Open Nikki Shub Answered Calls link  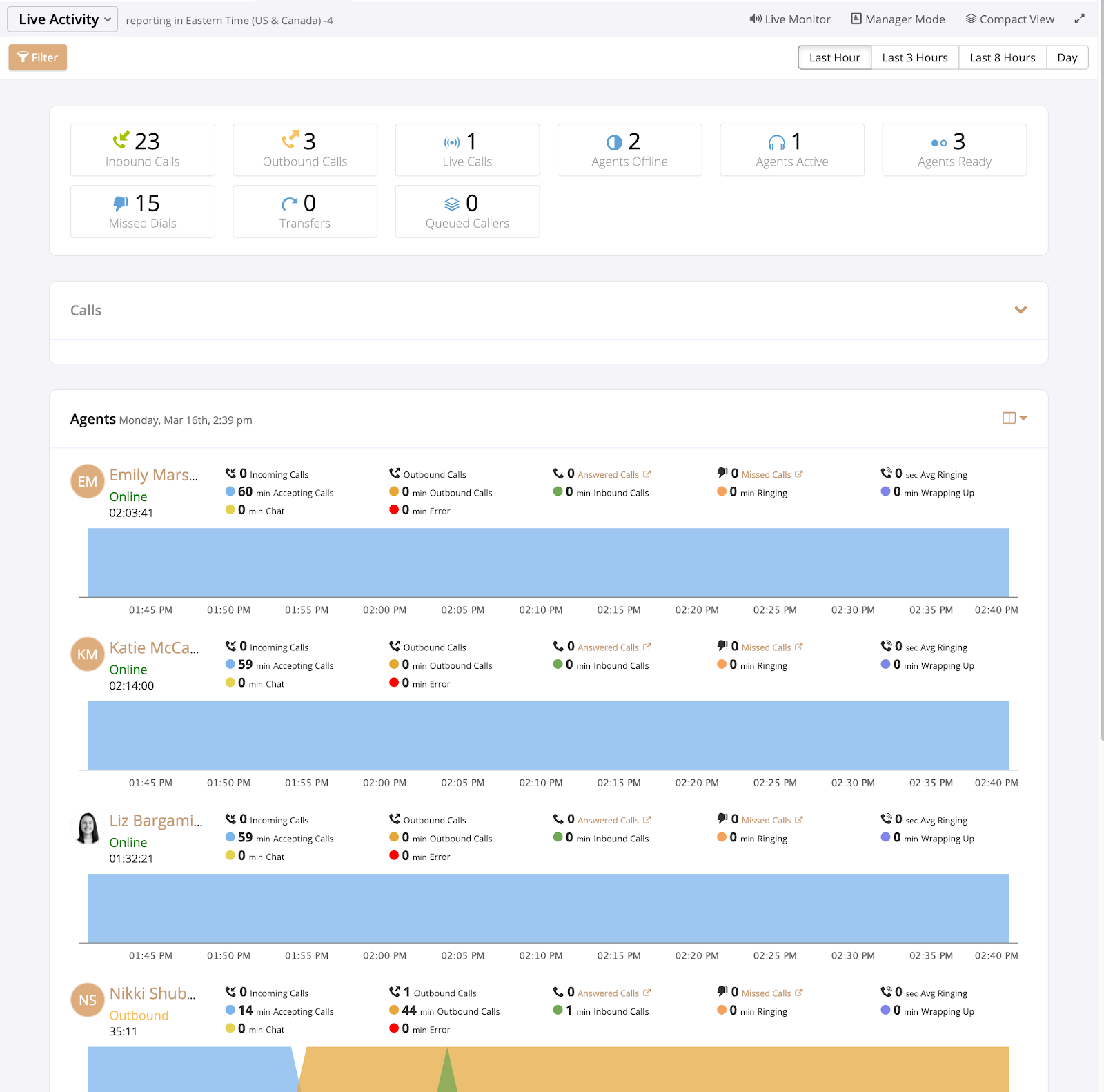coord(614,993)
